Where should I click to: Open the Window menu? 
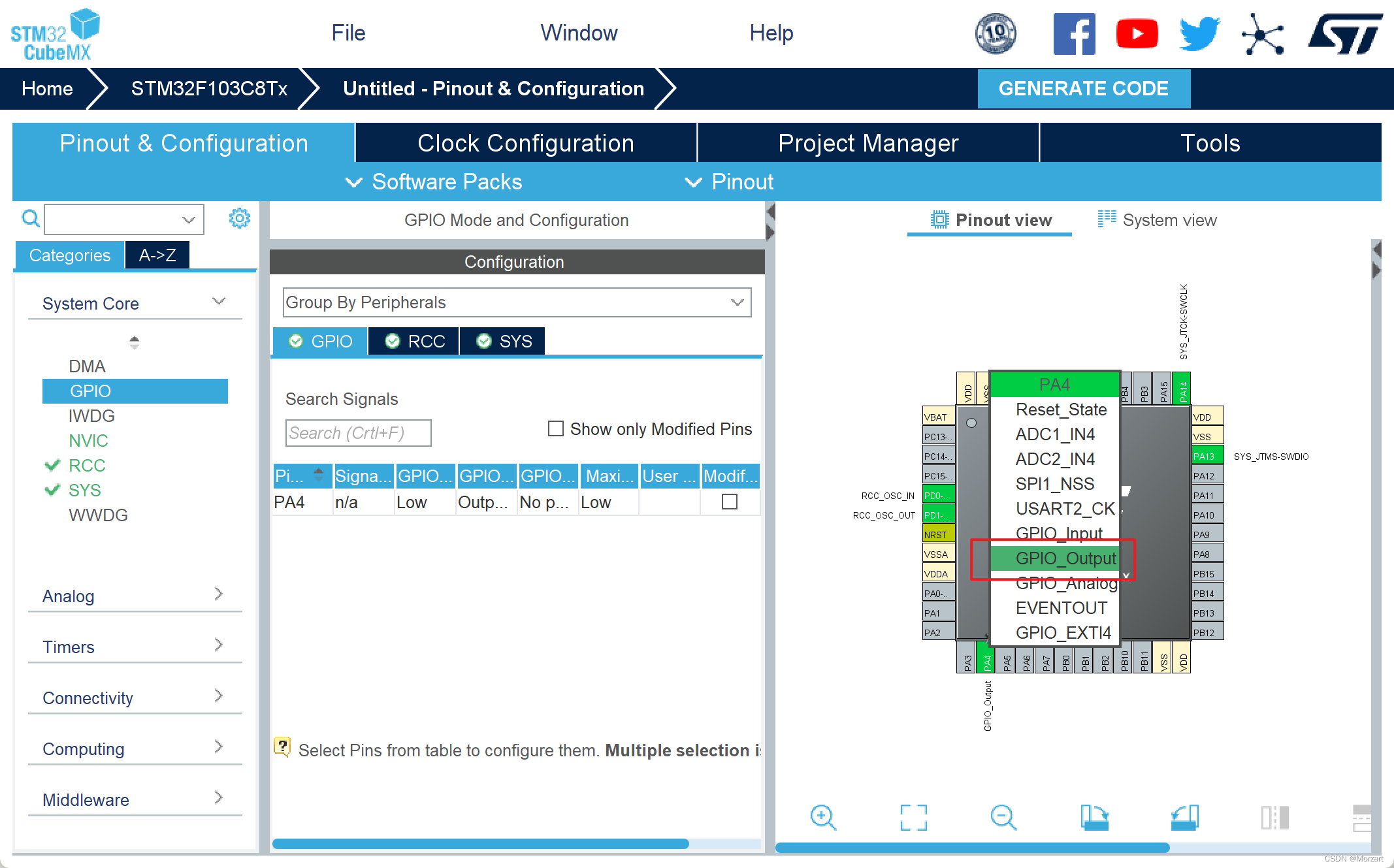pyautogui.click(x=579, y=33)
